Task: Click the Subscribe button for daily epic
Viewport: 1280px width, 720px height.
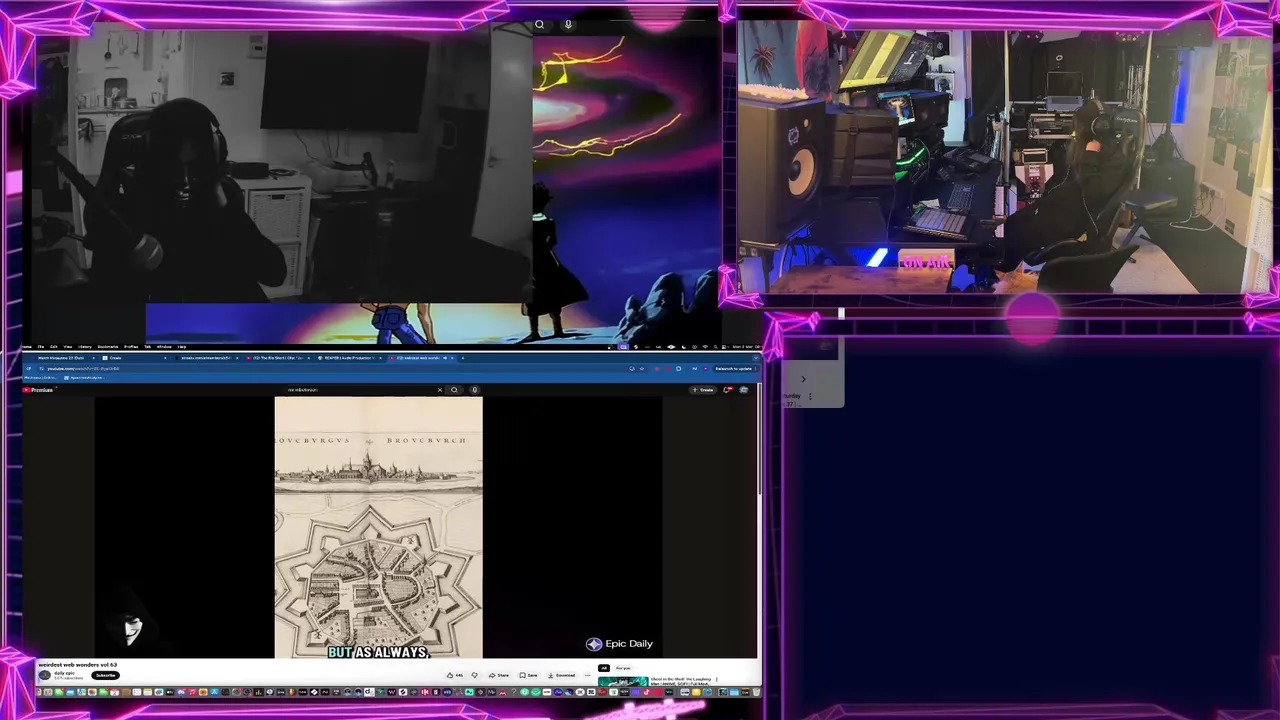Action: click(105, 675)
